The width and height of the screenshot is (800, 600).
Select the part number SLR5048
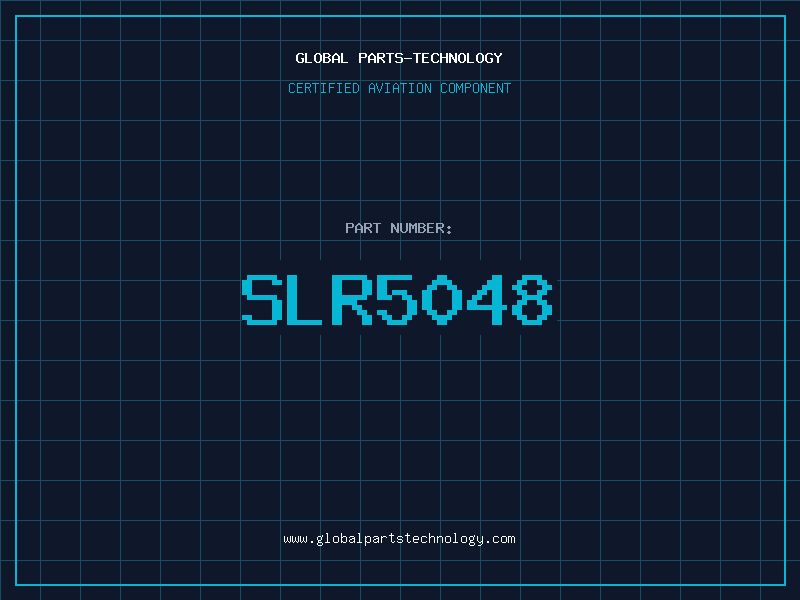click(x=397, y=299)
